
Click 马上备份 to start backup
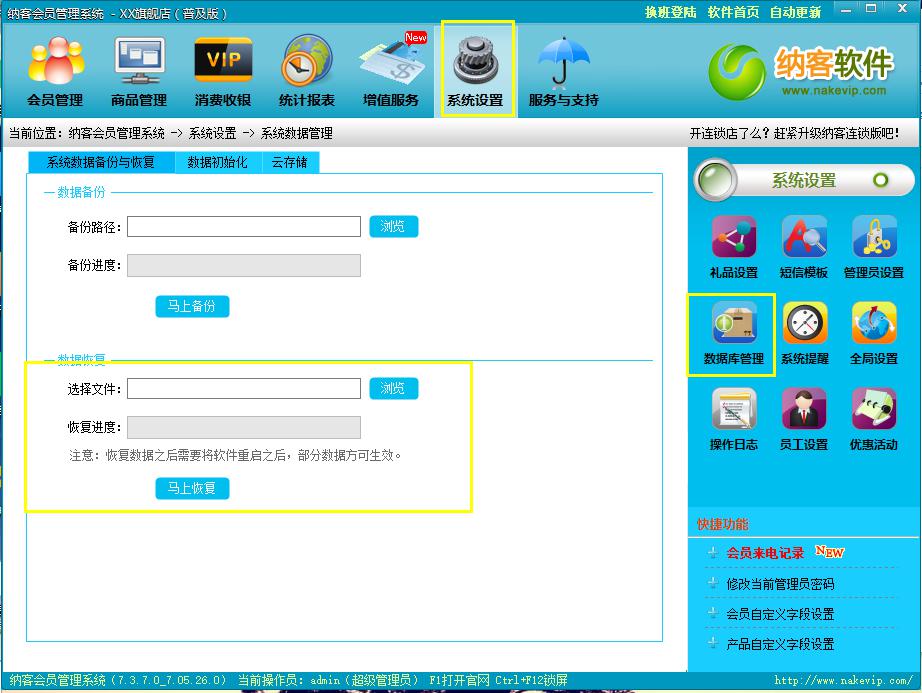click(x=192, y=306)
